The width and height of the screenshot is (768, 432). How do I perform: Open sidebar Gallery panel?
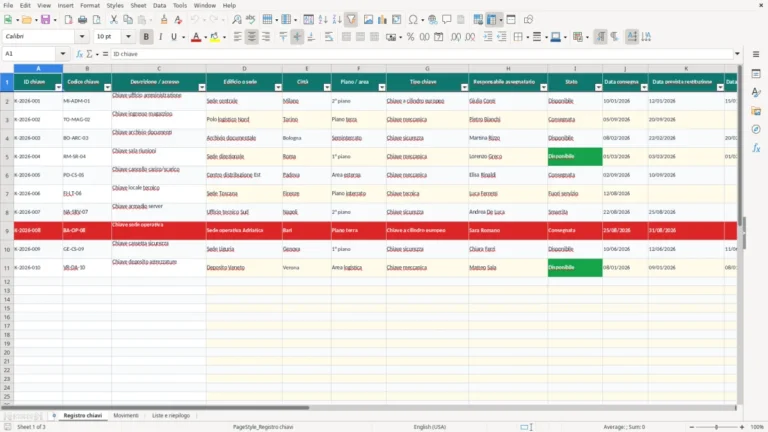tap(756, 111)
